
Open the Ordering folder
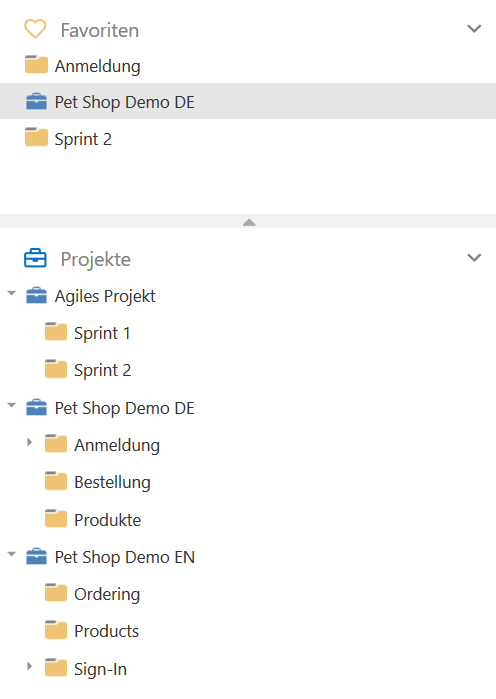click(107, 594)
